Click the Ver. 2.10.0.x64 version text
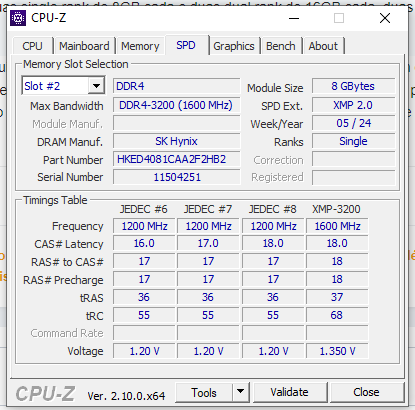The image size is (415, 410). tap(126, 396)
